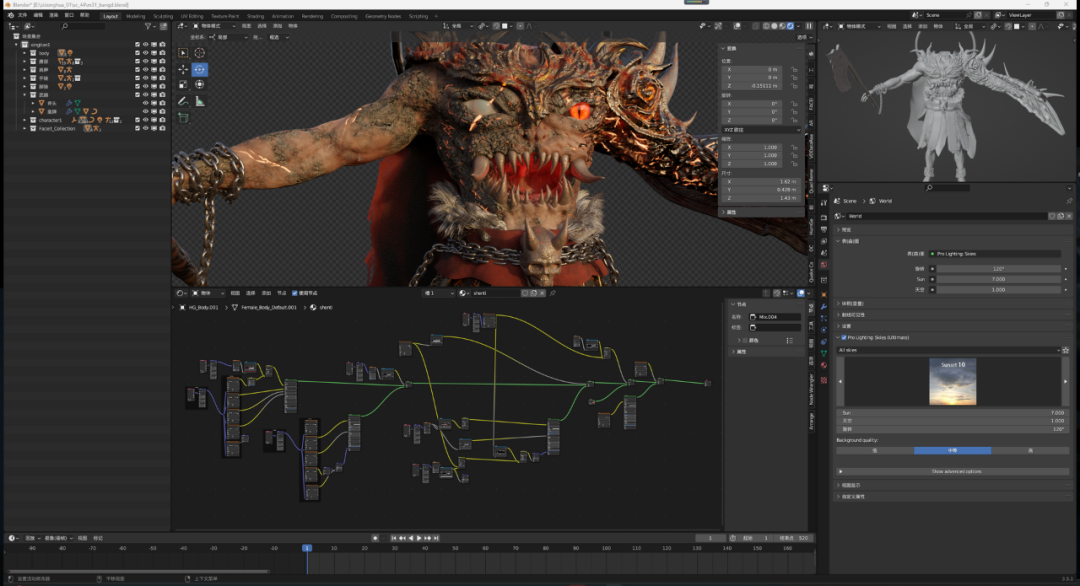This screenshot has width=1080, height=586.
Task: Choose the 3D Cursor tool
Action: [x=199, y=52]
